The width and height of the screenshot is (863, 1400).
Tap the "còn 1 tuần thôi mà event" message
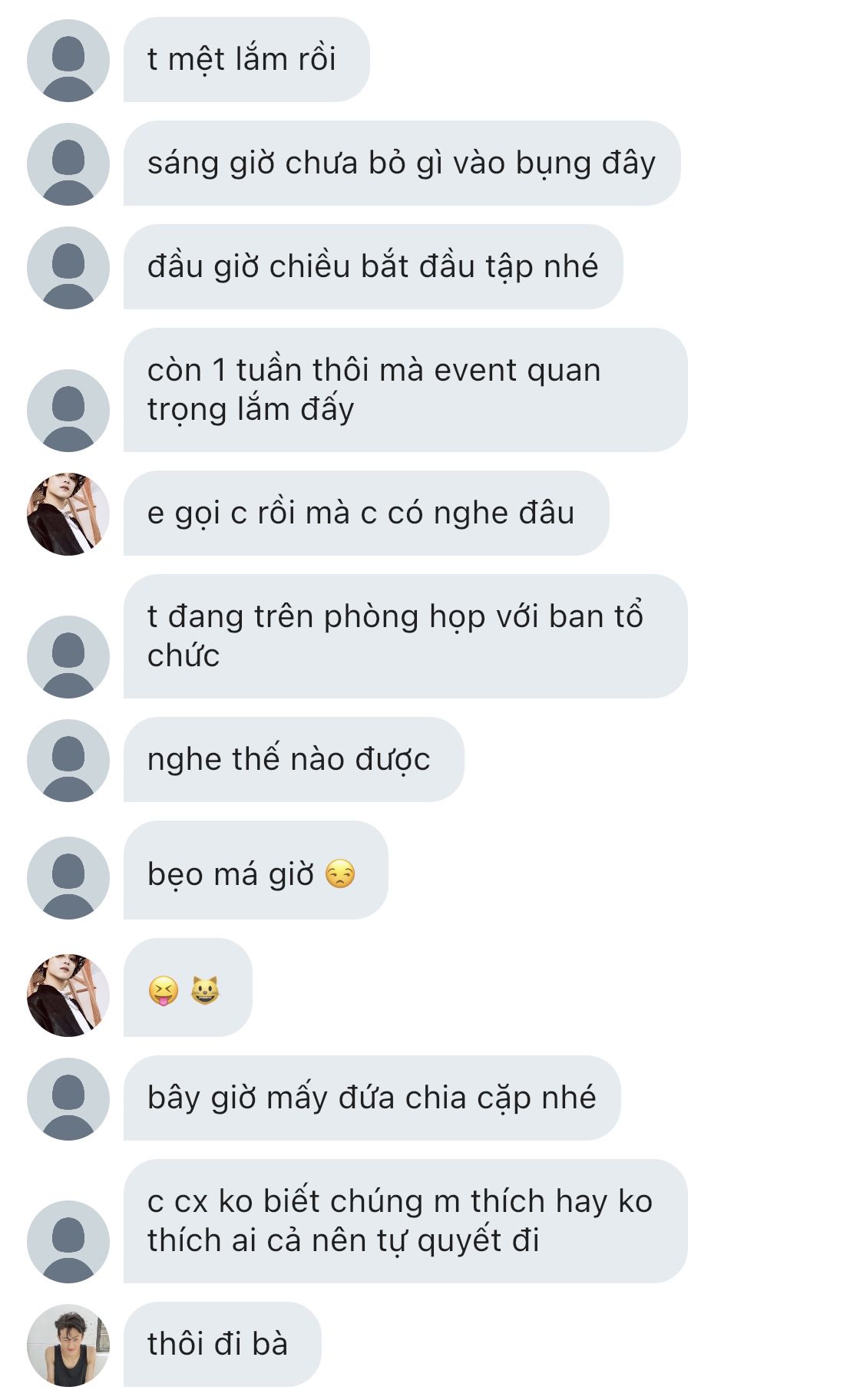(x=405, y=390)
